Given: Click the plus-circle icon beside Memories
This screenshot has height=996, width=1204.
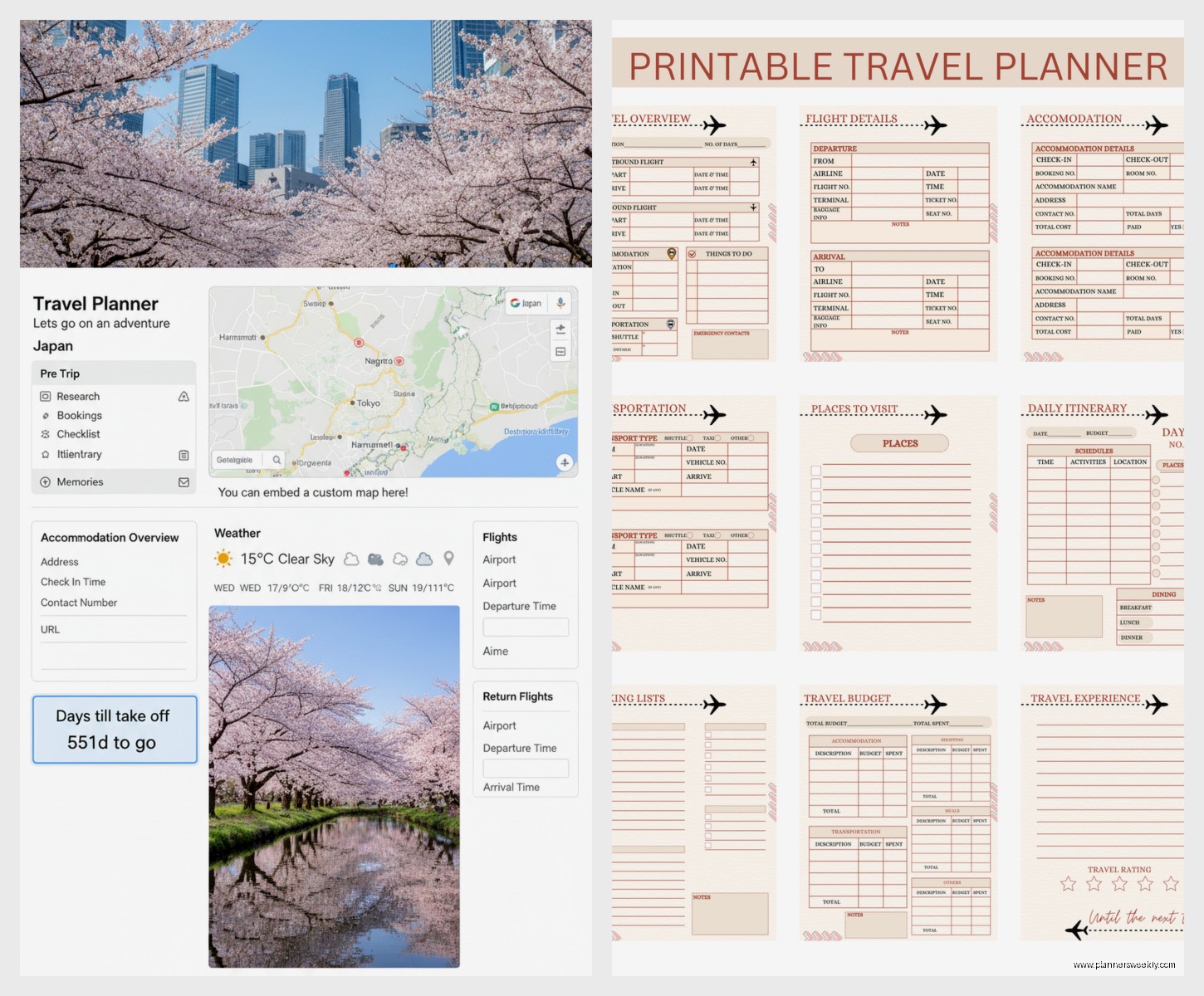Looking at the screenshot, I should [x=45, y=481].
